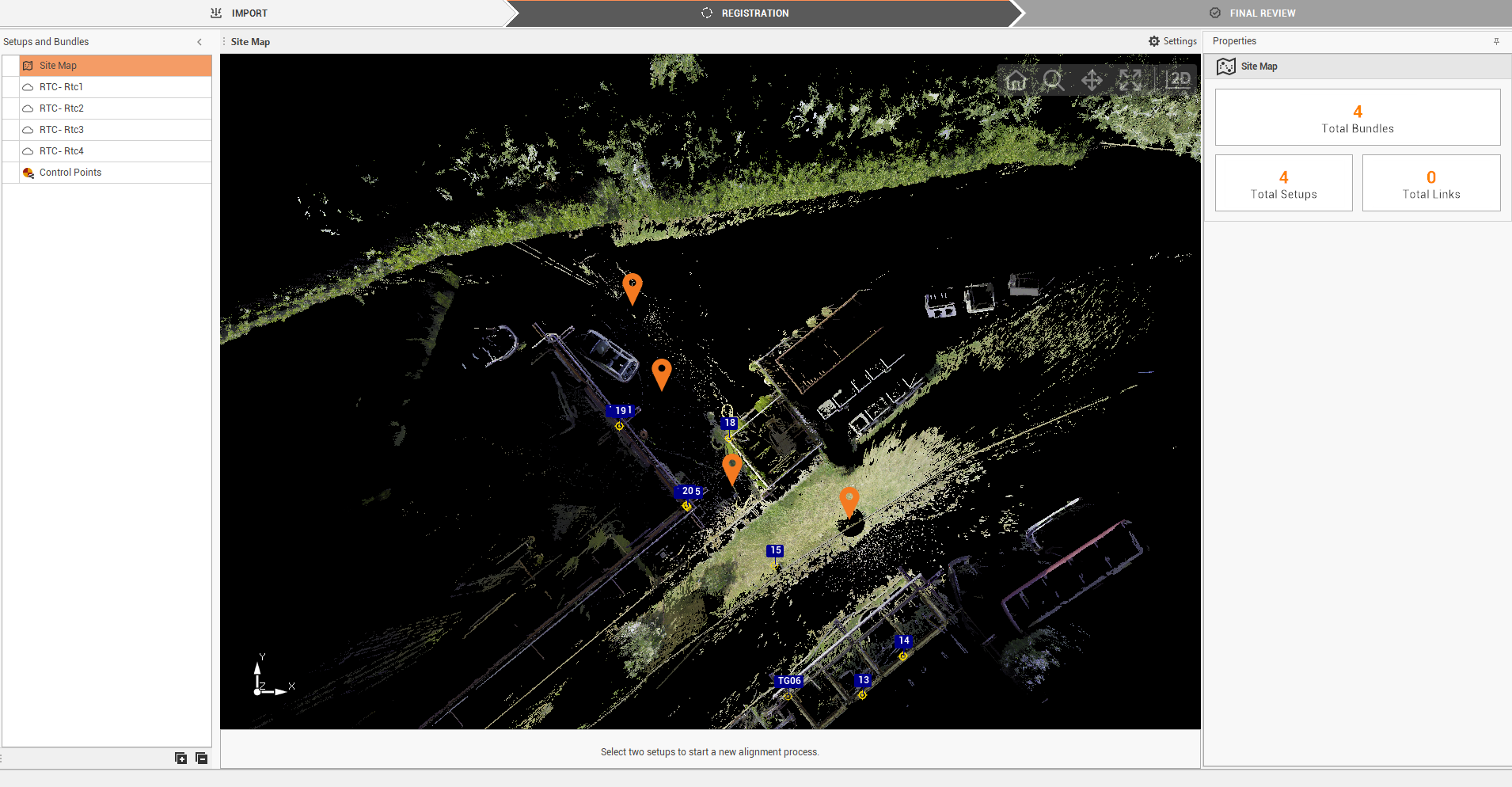Select RTC- Rtc1 bundle in list
Image resolution: width=1512 pixels, height=787 pixels.
(x=61, y=87)
